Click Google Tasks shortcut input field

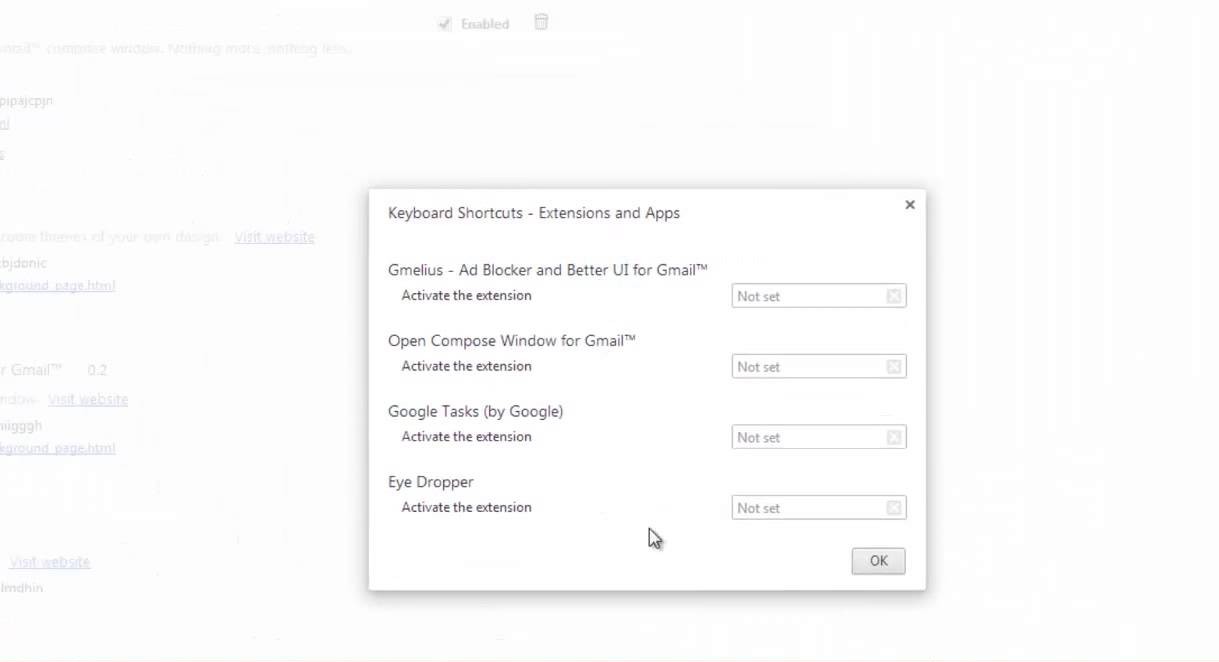coord(819,437)
